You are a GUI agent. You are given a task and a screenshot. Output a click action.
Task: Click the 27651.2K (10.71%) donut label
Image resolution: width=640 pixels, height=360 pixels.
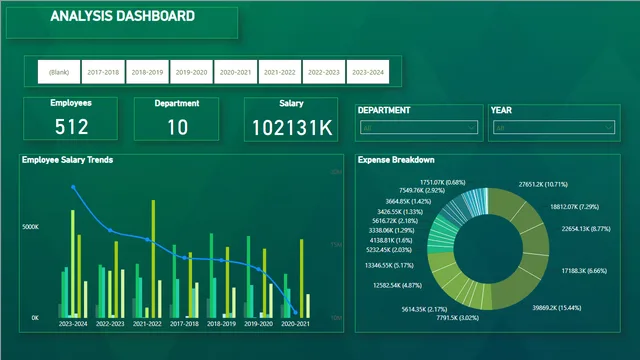[x=543, y=184]
